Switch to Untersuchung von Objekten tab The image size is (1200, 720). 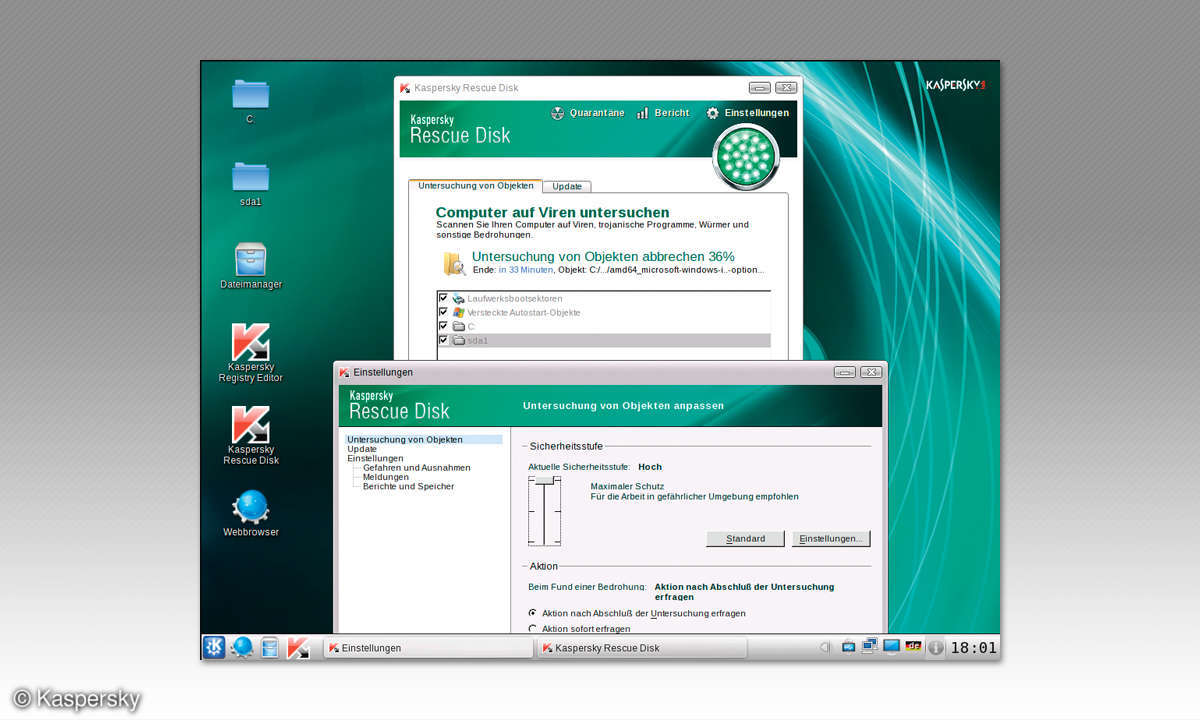click(x=476, y=186)
